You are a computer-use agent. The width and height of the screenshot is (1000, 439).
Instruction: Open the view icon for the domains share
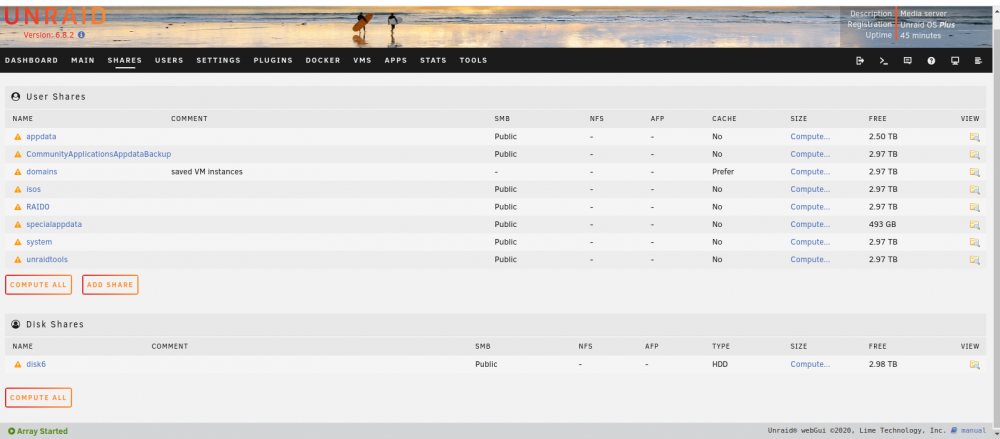point(974,172)
